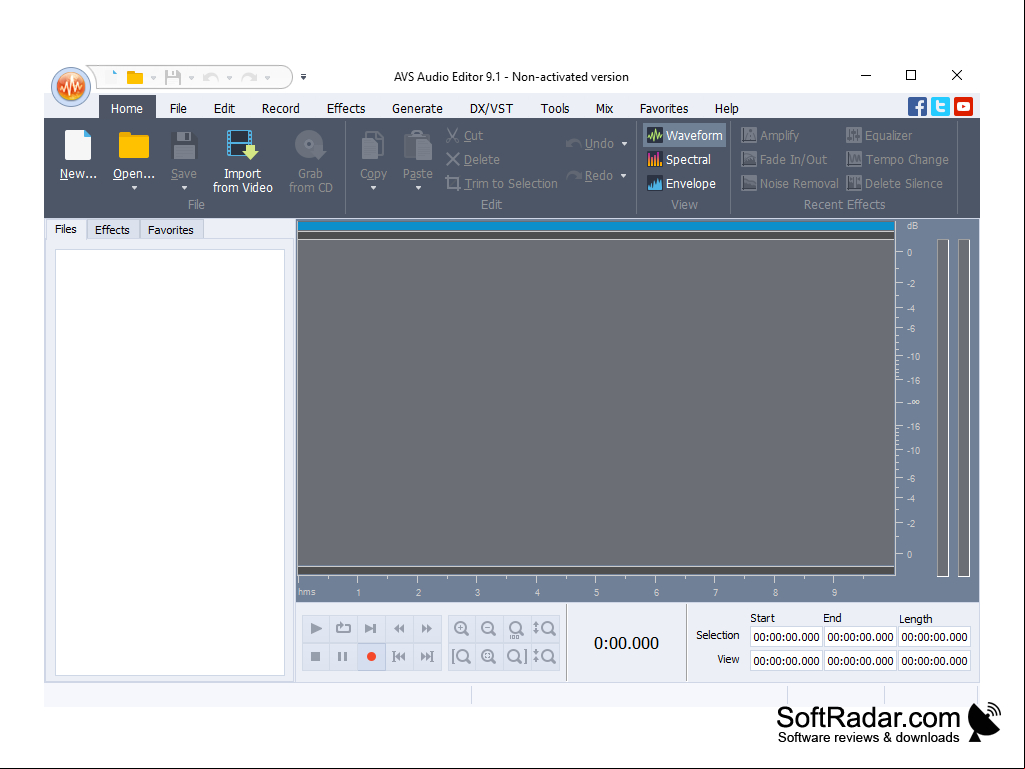
Task: Open the AVS Audio Editor application orb menu
Action: (71, 86)
